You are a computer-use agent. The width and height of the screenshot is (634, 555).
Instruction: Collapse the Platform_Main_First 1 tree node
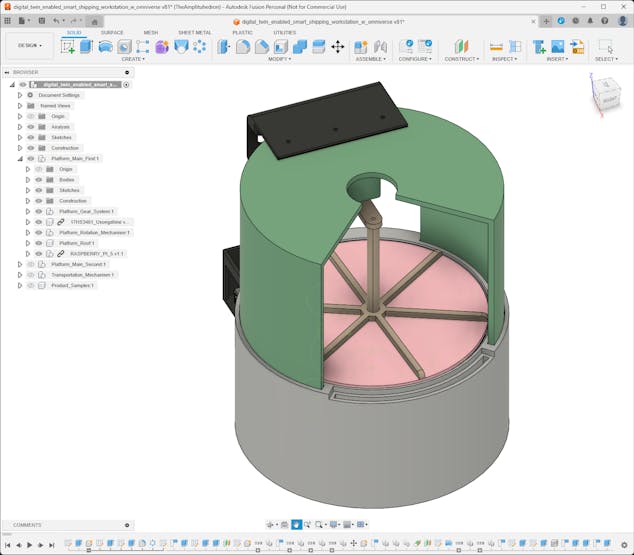pyautogui.click(x=19, y=158)
